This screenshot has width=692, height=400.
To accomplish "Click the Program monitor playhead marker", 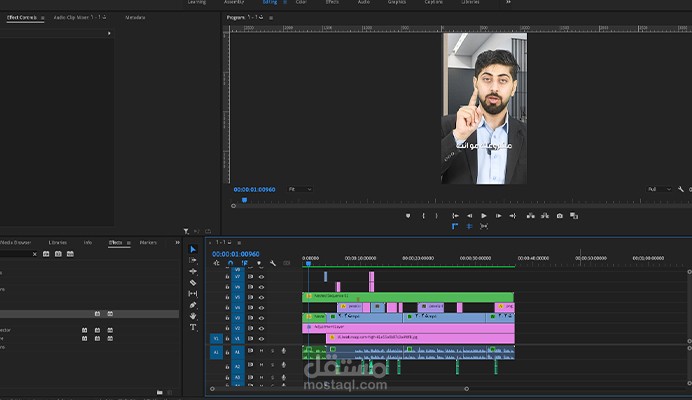I will pos(244,200).
